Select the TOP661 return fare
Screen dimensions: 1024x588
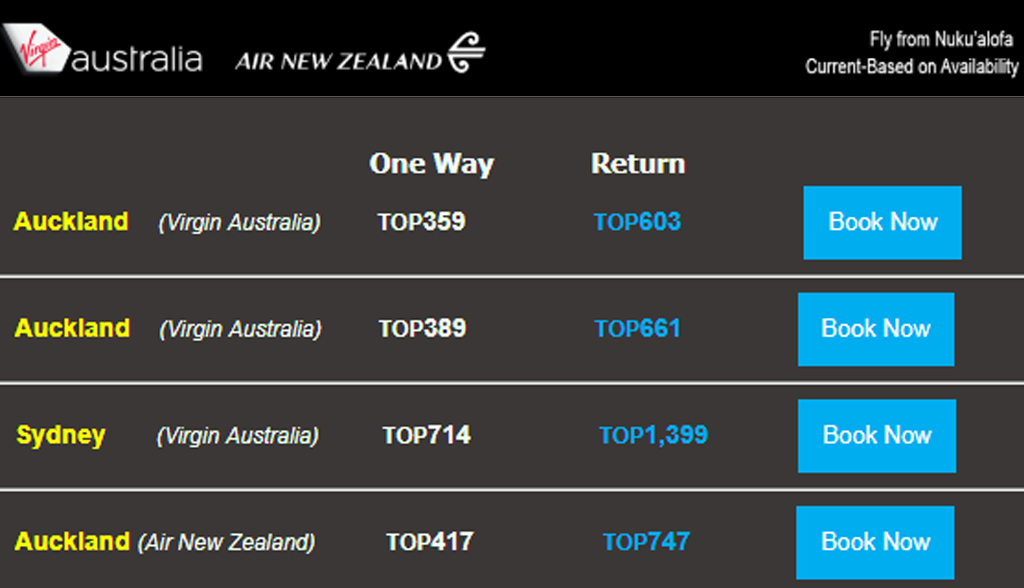click(x=637, y=329)
